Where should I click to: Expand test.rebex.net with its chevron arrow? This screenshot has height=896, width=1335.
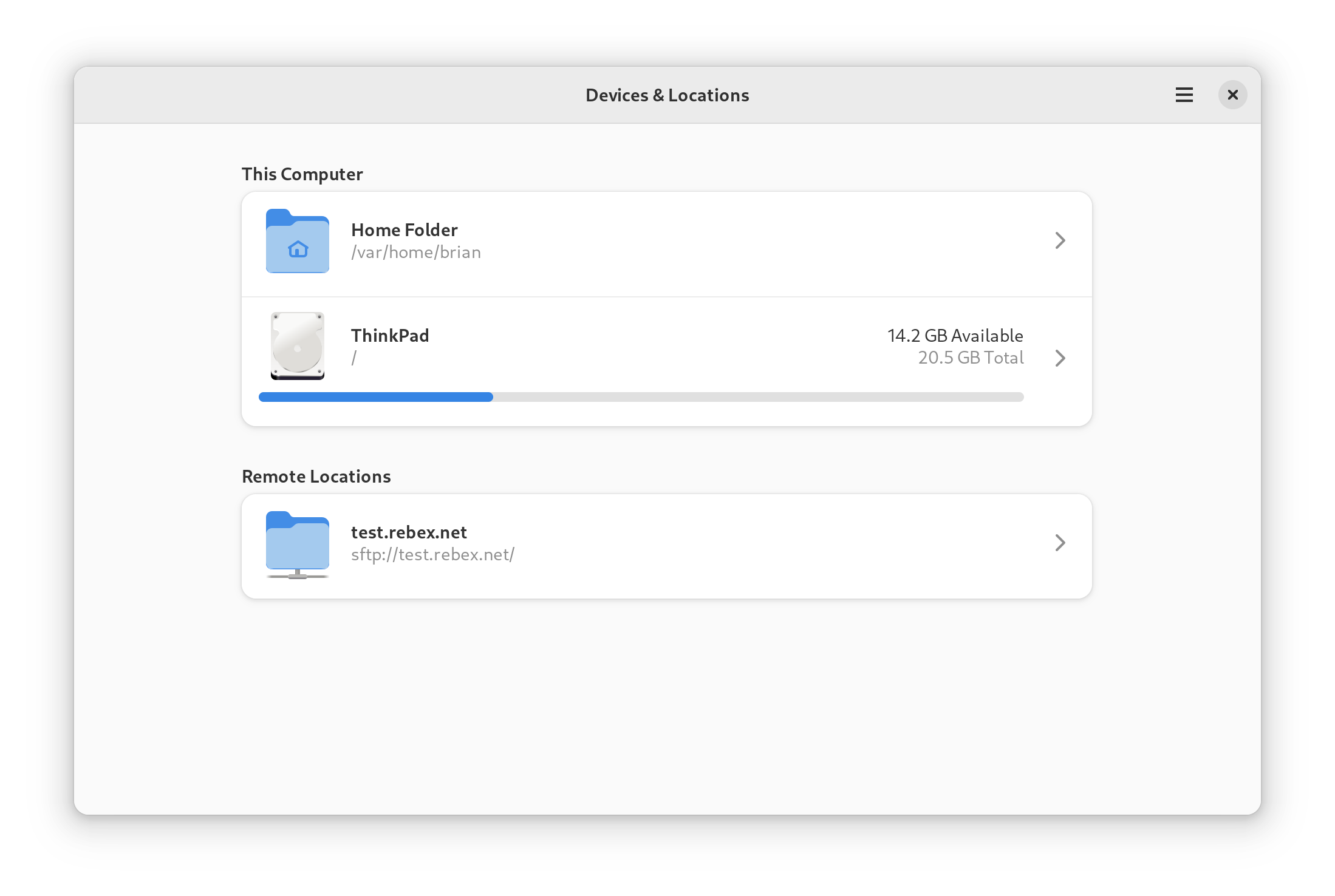[1059, 543]
